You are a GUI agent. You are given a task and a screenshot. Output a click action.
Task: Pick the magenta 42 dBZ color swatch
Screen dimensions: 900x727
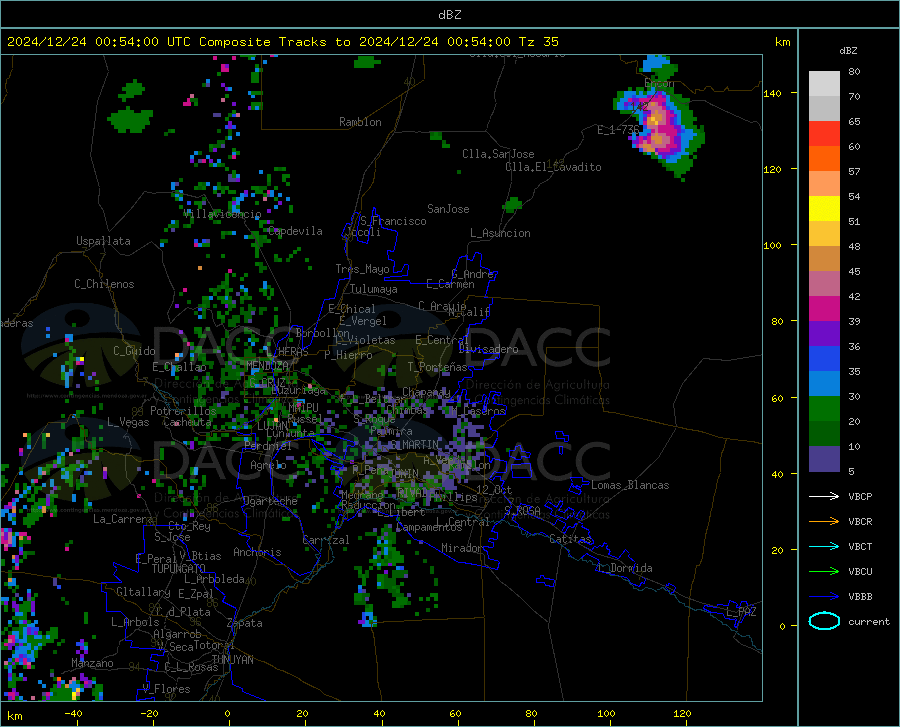click(x=824, y=309)
